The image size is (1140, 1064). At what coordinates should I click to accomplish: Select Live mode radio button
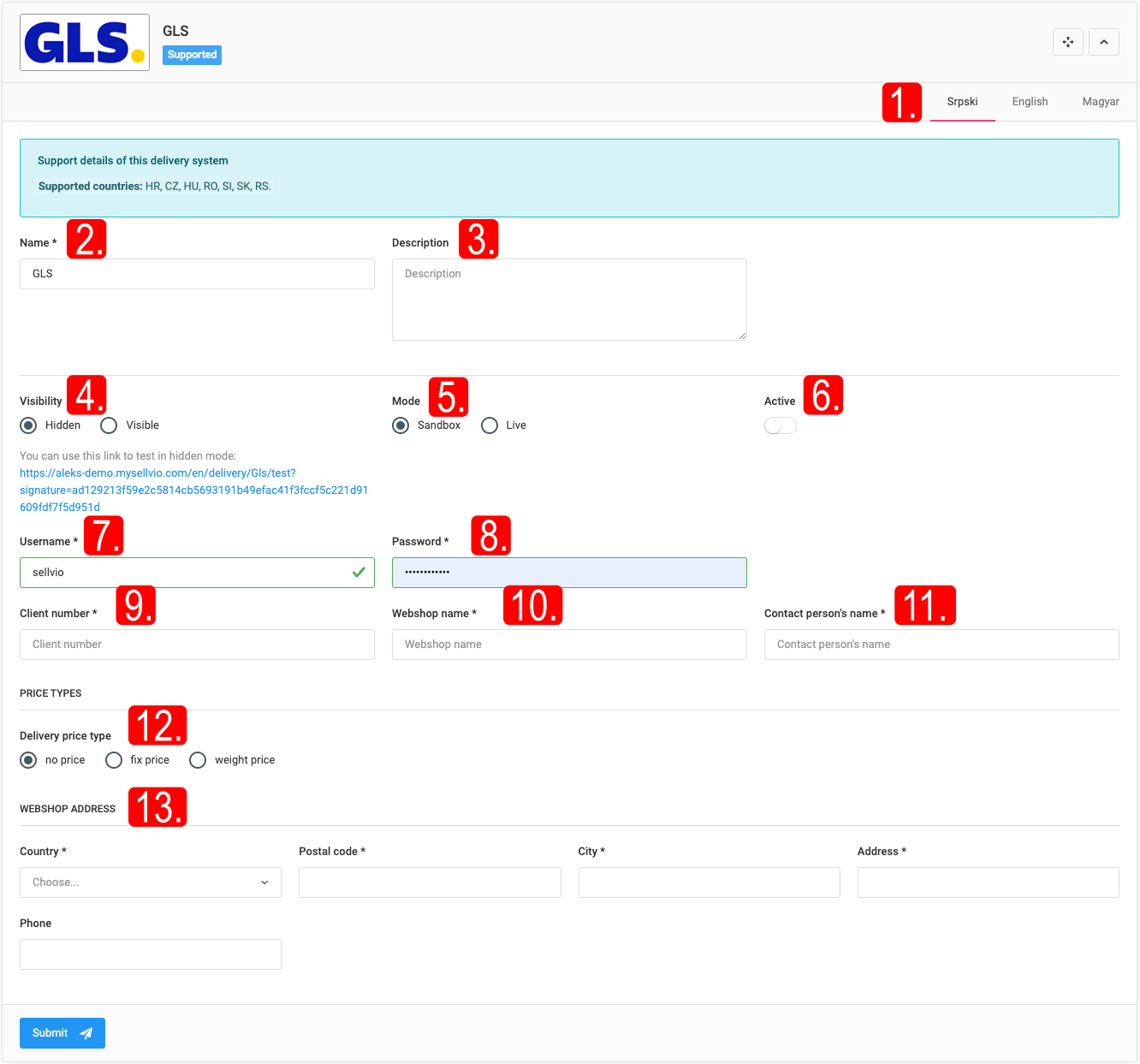(490, 425)
